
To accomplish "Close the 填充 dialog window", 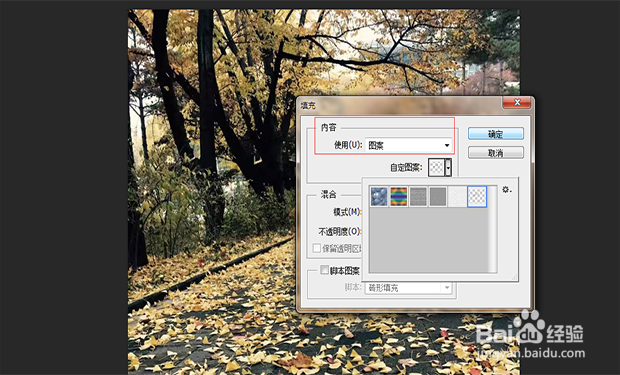I will tap(517, 103).
